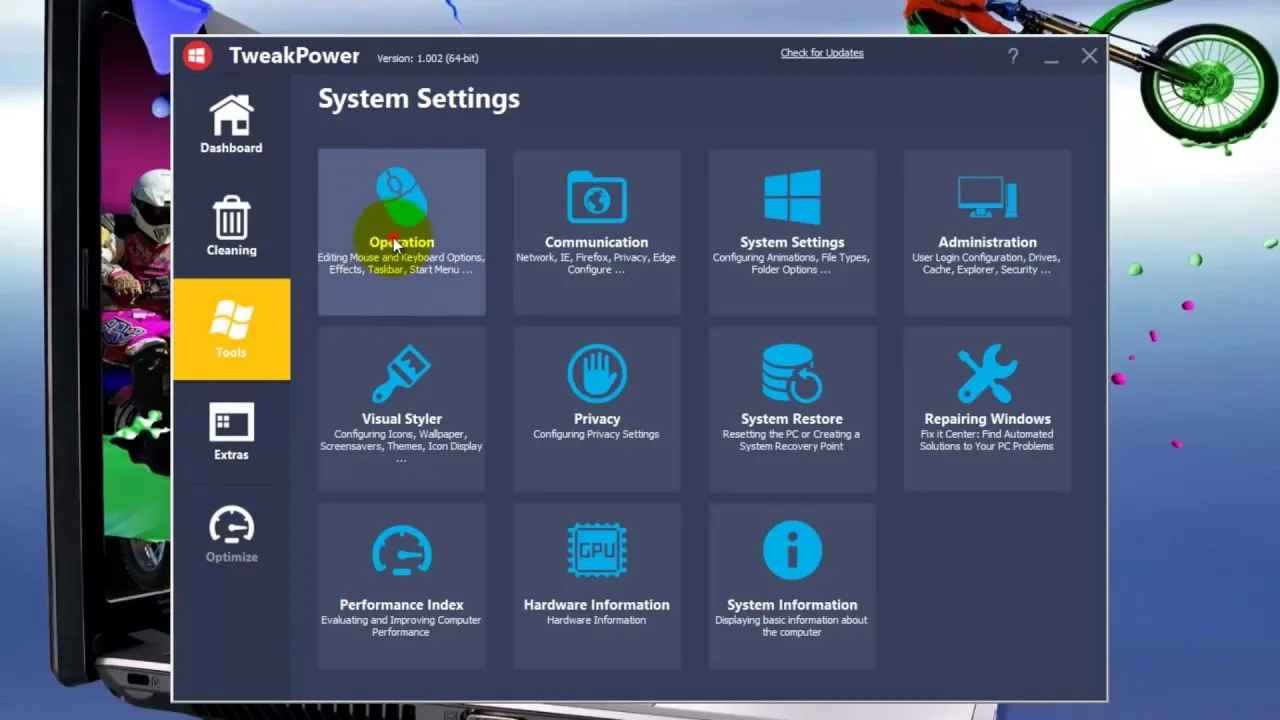Viewport: 1280px width, 720px height.
Task: Click the Communication folder globe icon
Action: coord(597,196)
